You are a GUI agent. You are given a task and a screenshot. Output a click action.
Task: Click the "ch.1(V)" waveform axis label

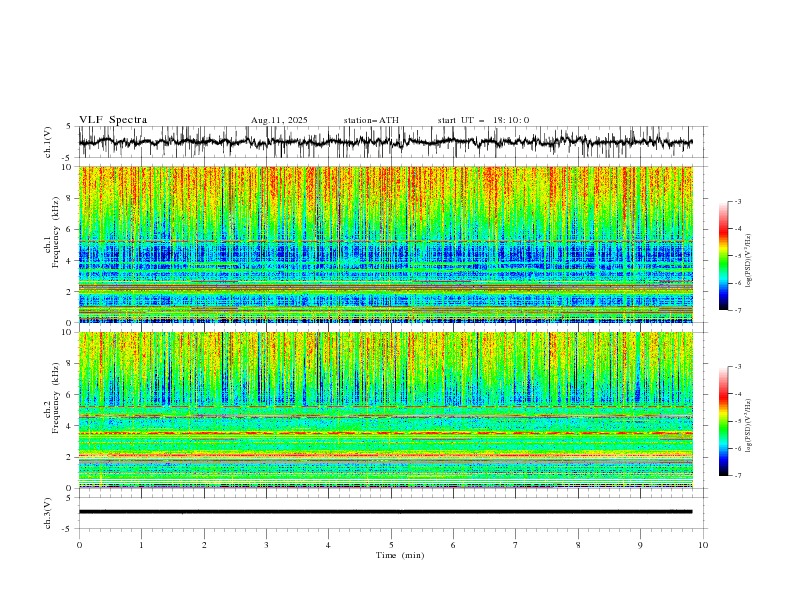[x=48, y=142]
